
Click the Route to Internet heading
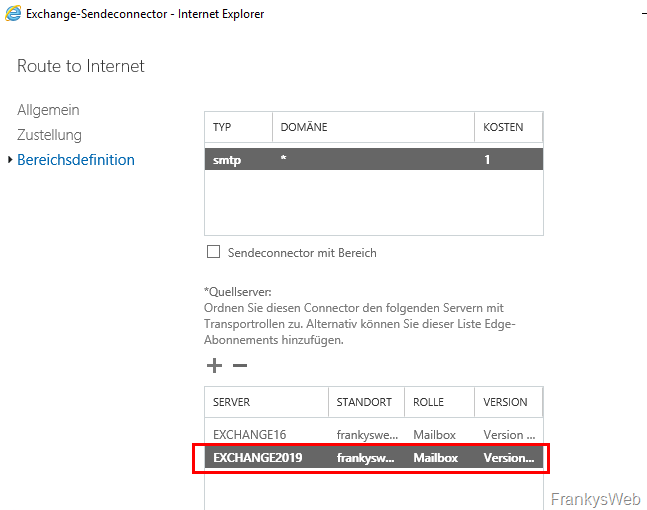coord(81,66)
